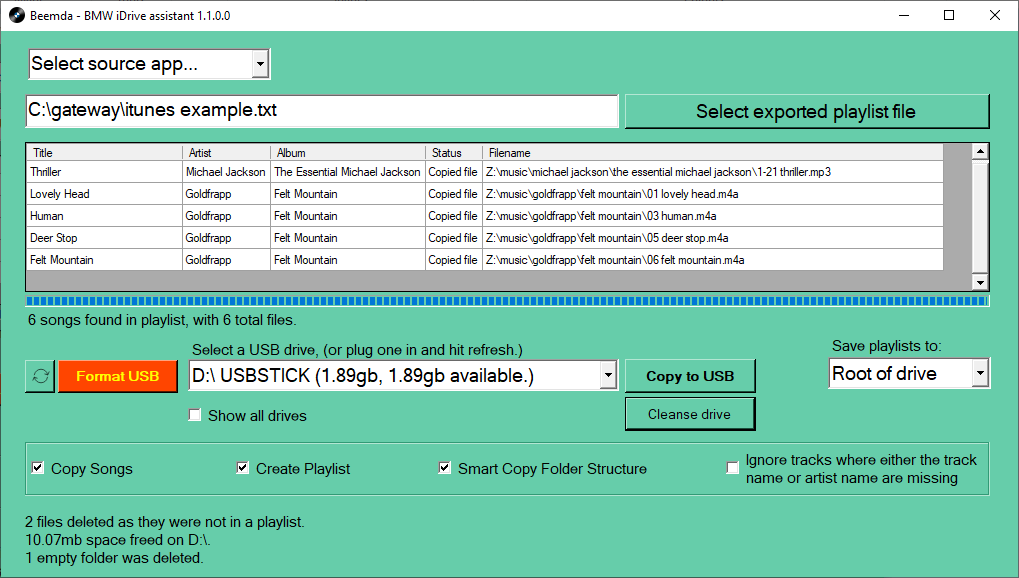Select the Human title cell

(x=105, y=217)
